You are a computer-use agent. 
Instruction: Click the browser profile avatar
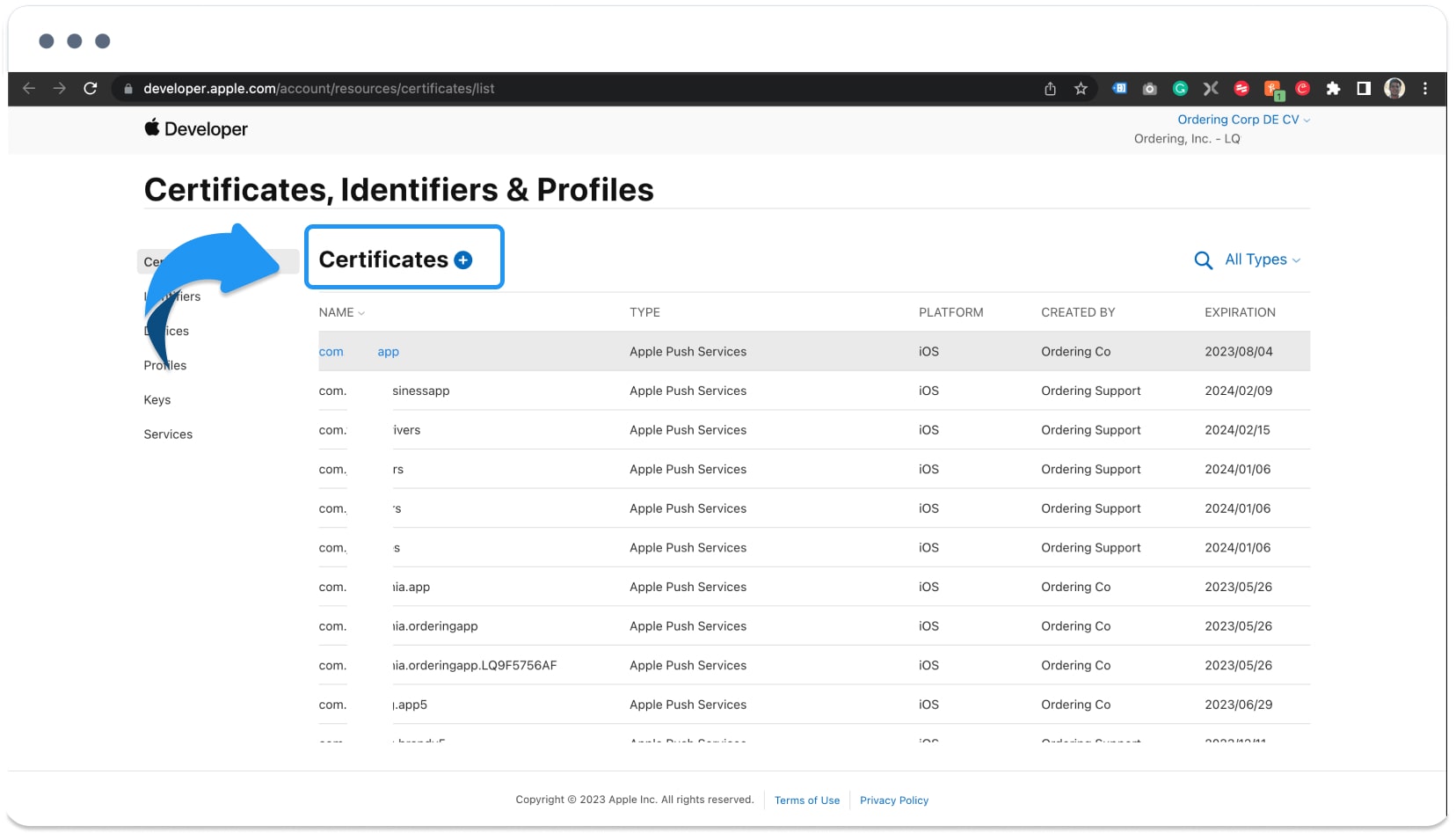pyautogui.click(x=1394, y=89)
